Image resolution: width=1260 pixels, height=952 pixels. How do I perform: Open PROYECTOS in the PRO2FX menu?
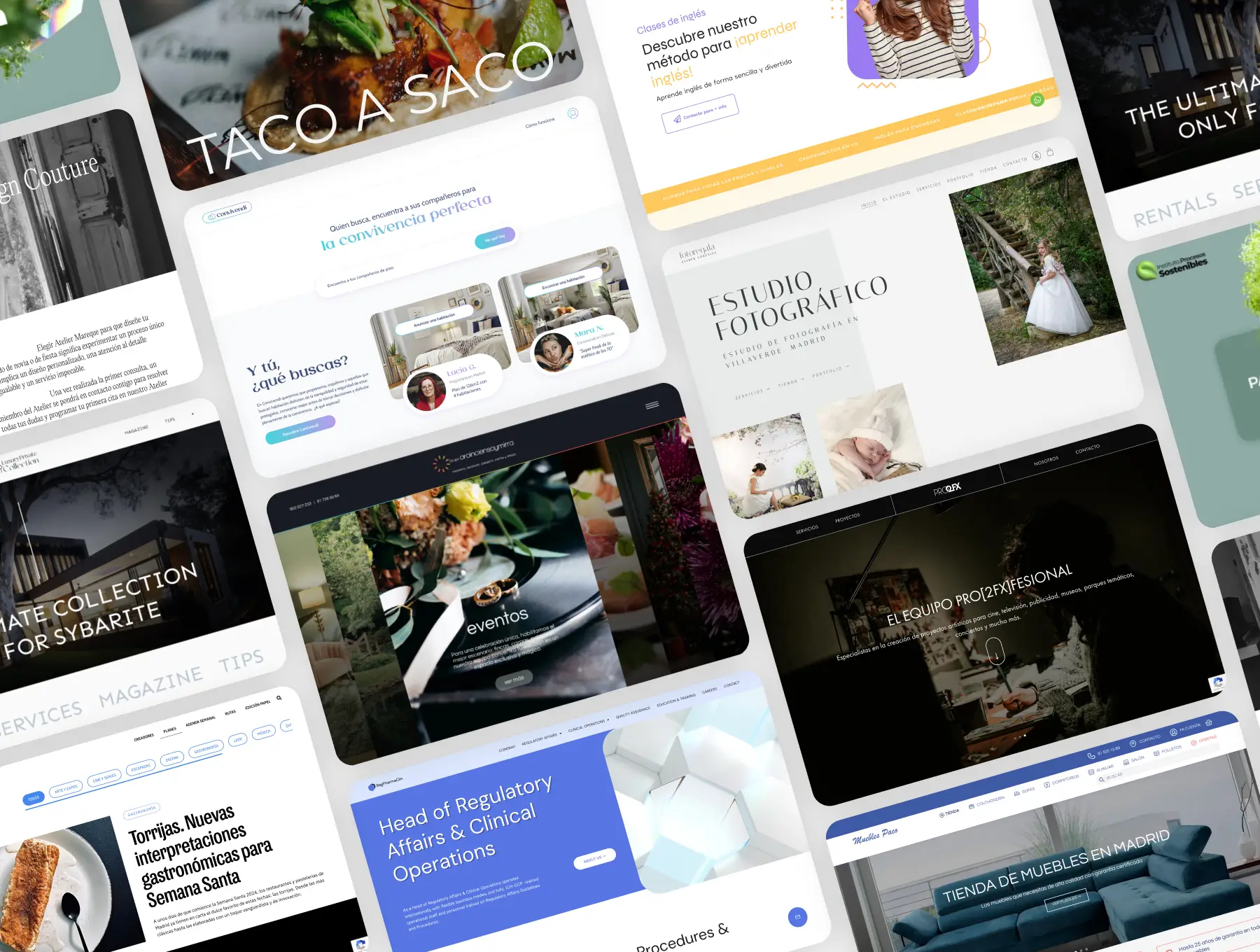pyautogui.click(x=847, y=518)
